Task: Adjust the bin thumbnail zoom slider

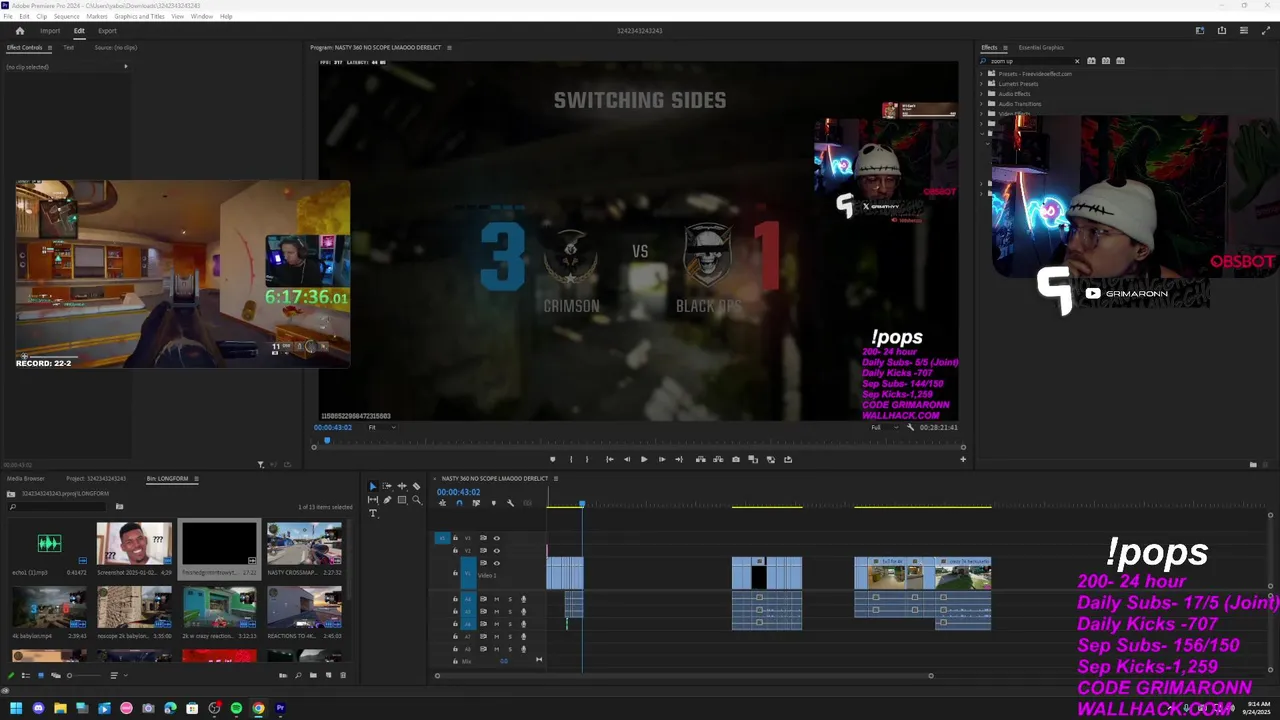Action: coord(85,675)
